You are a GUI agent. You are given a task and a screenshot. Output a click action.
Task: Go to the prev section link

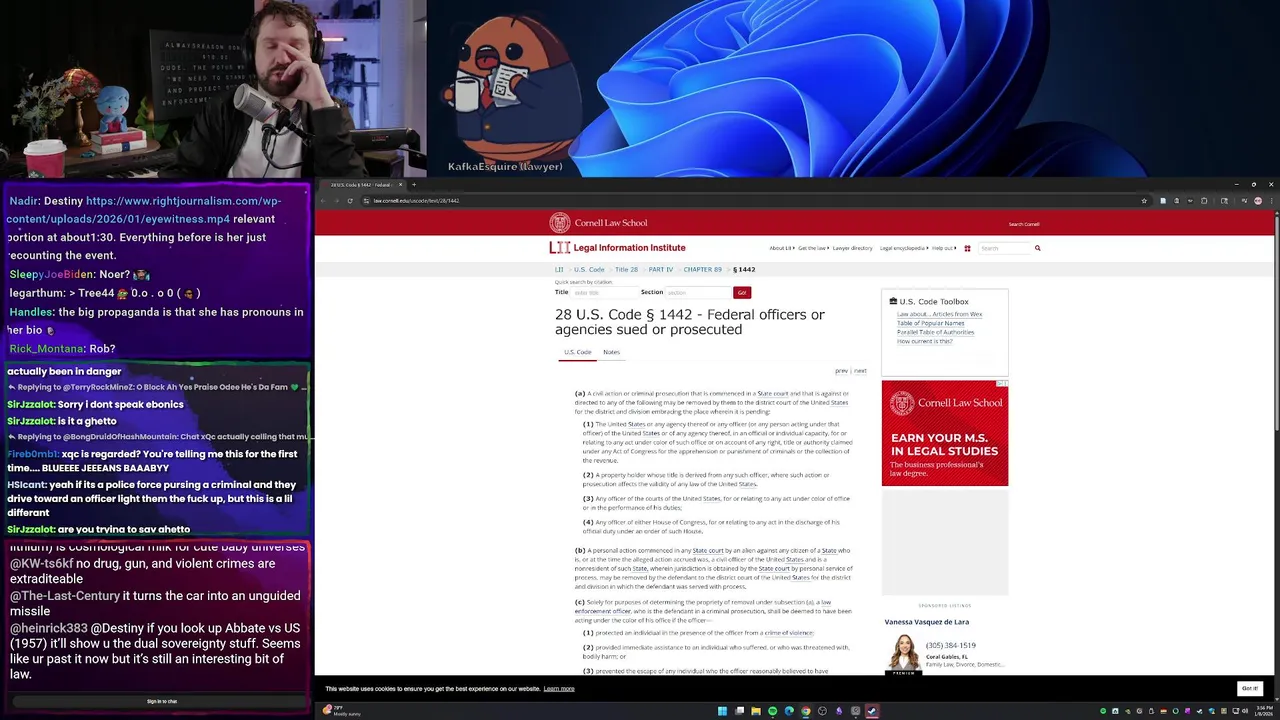click(841, 371)
